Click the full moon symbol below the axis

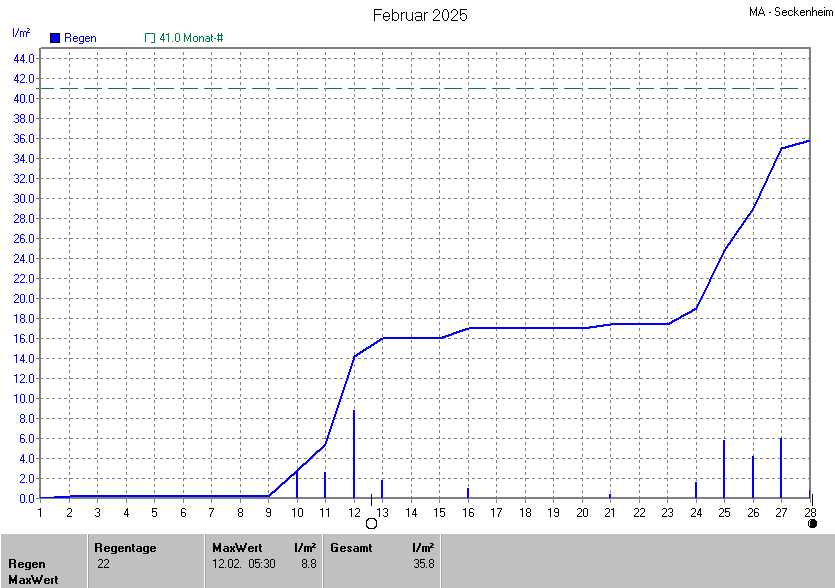pyautogui.click(x=371, y=523)
